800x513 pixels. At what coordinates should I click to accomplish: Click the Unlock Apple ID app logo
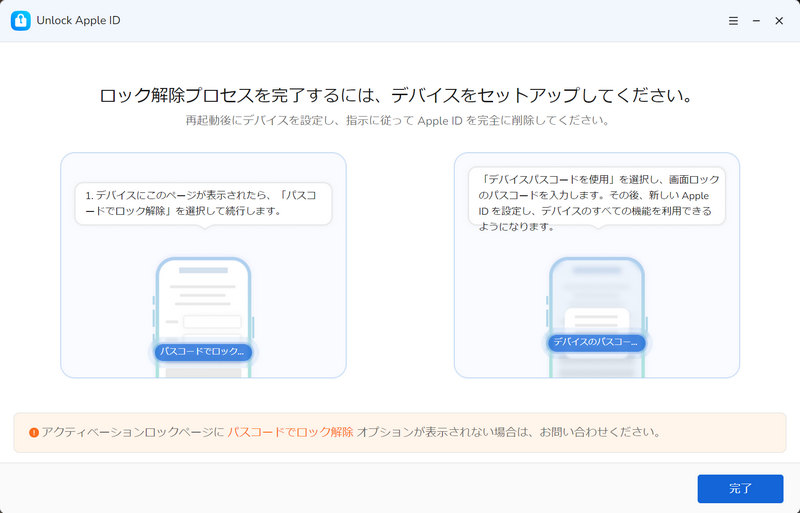tap(20, 21)
